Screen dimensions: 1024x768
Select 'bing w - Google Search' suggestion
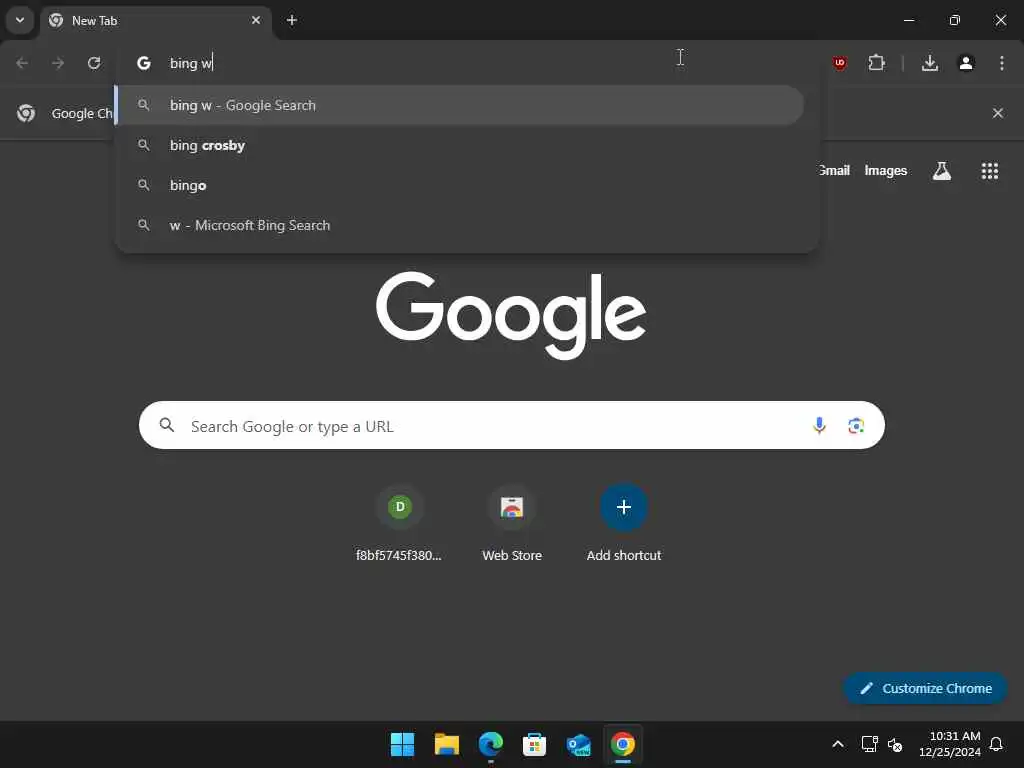click(460, 105)
